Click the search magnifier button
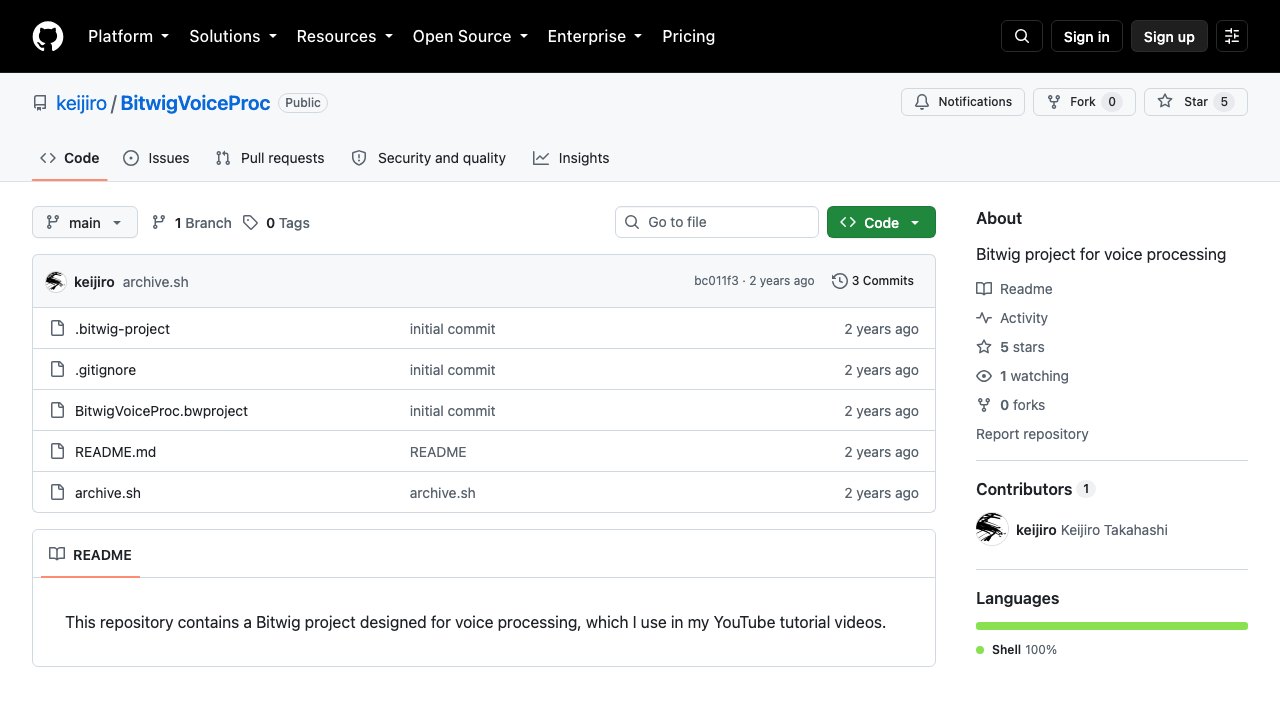This screenshot has width=1280, height=720. click(x=1022, y=36)
